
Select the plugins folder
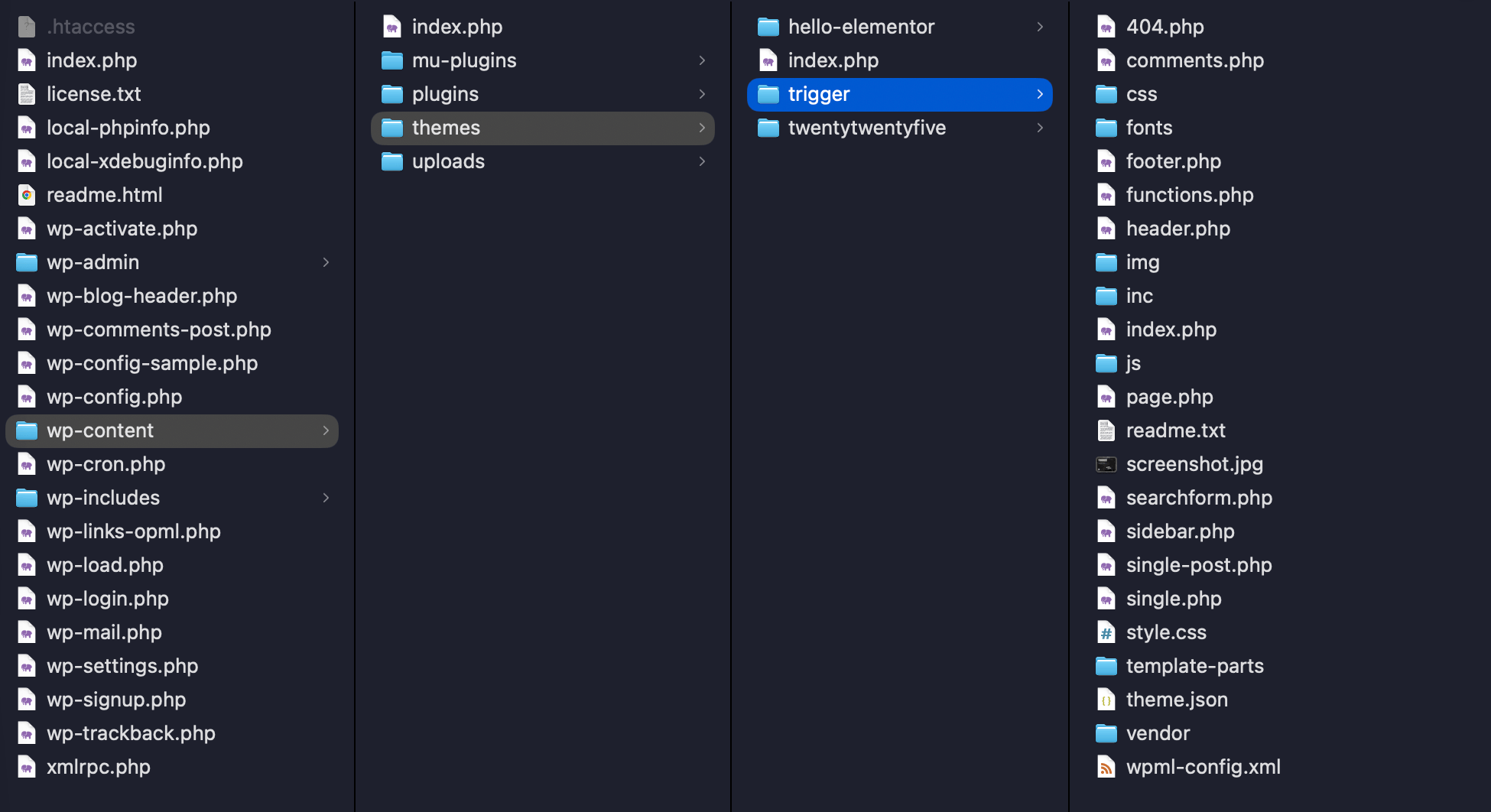[445, 94]
